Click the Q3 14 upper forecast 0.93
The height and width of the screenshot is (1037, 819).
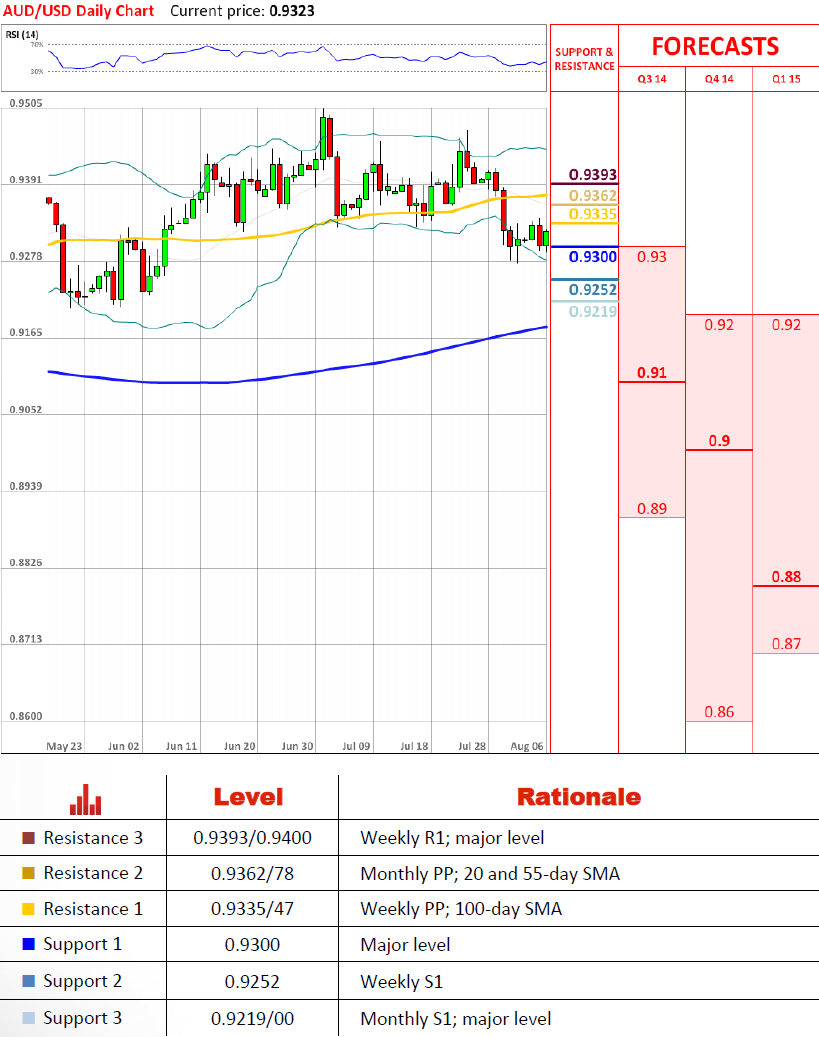click(652, 257)
